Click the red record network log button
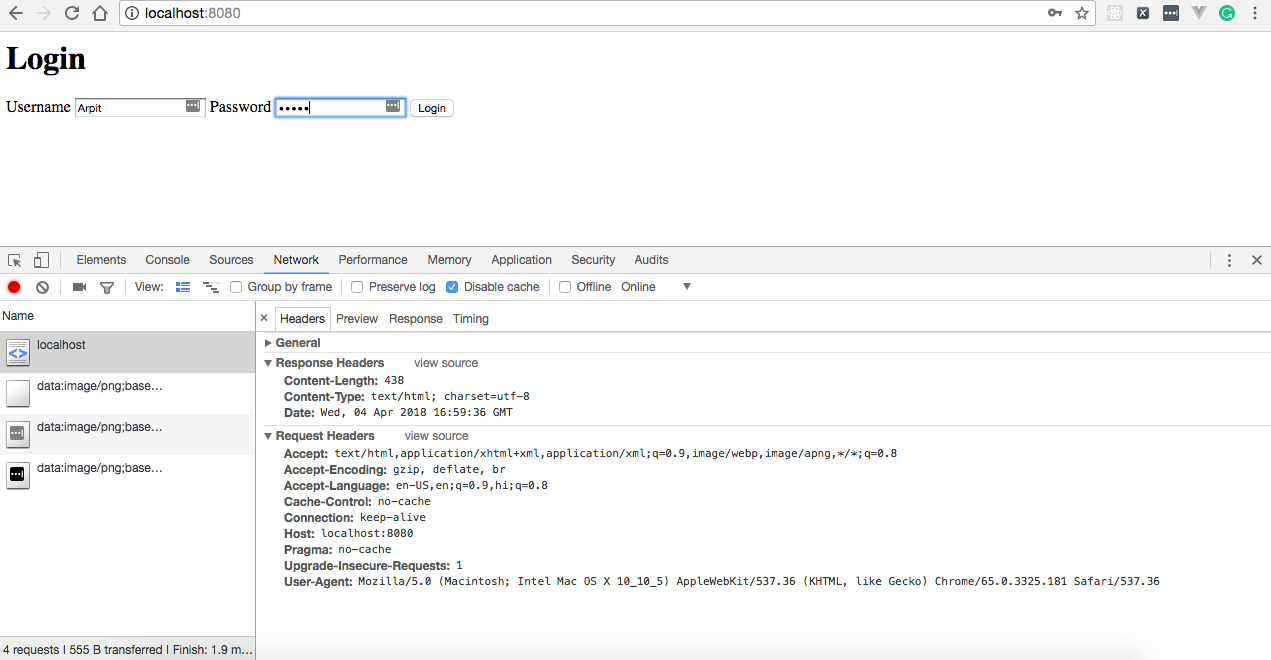The image size is (1271, 660). 14,287
